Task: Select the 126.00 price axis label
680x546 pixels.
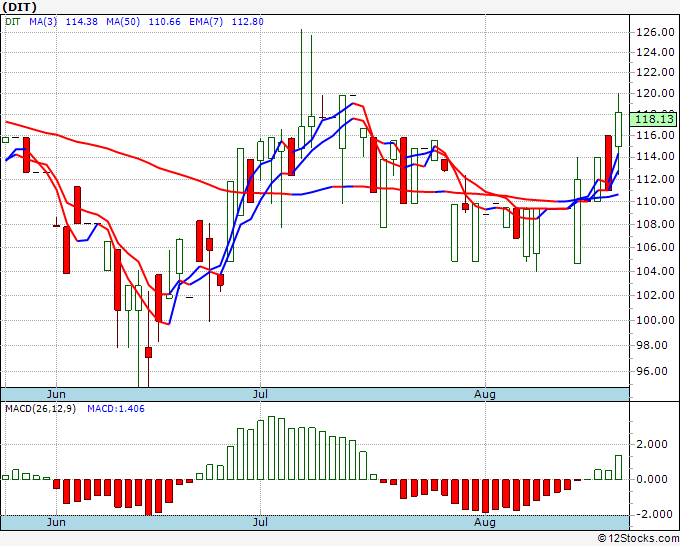Action: pyautogui.click(x=655, y=32)
